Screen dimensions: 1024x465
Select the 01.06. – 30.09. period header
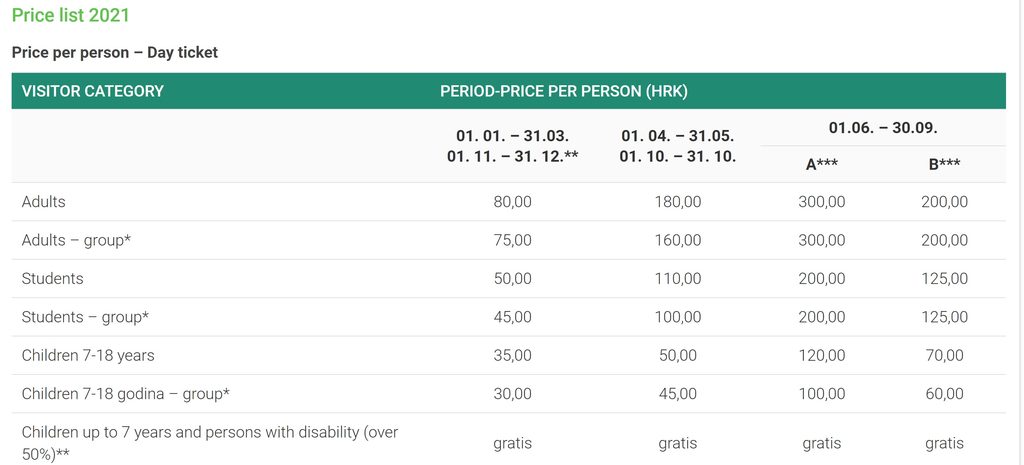[x=883, y=128]
